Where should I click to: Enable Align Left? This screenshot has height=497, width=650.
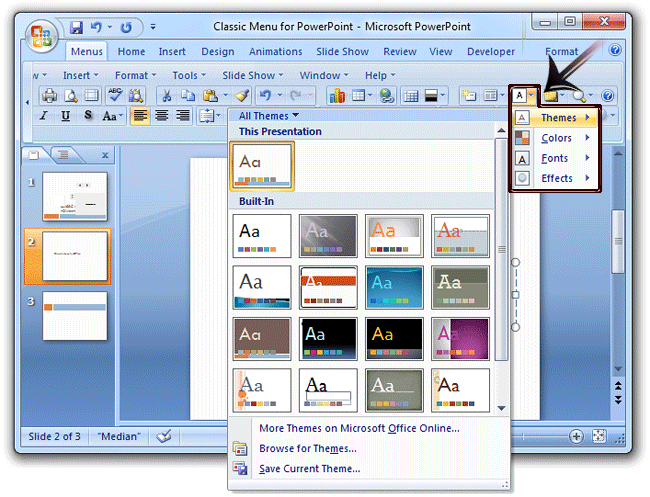pyautogui.click(x=140, y=116)
